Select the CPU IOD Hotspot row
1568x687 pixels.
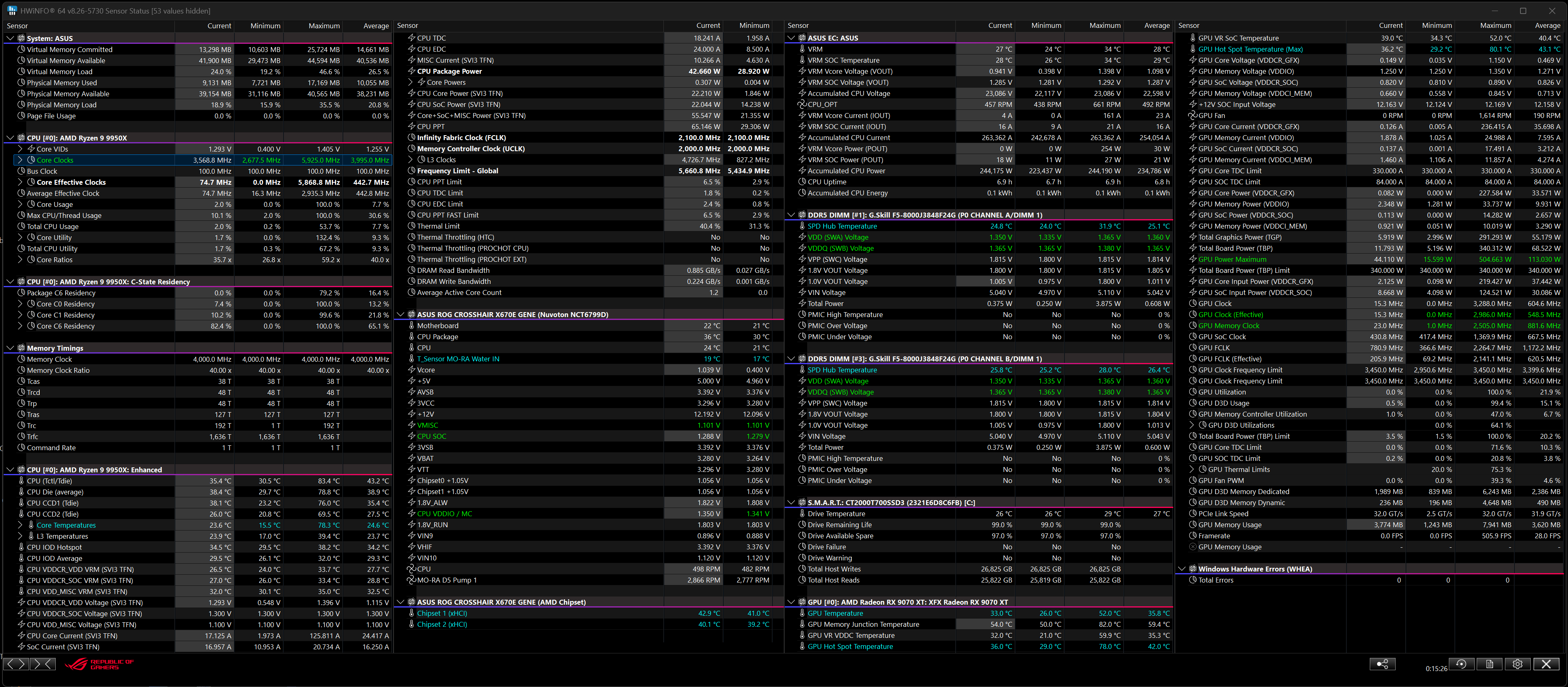click(x=197, y=548)
